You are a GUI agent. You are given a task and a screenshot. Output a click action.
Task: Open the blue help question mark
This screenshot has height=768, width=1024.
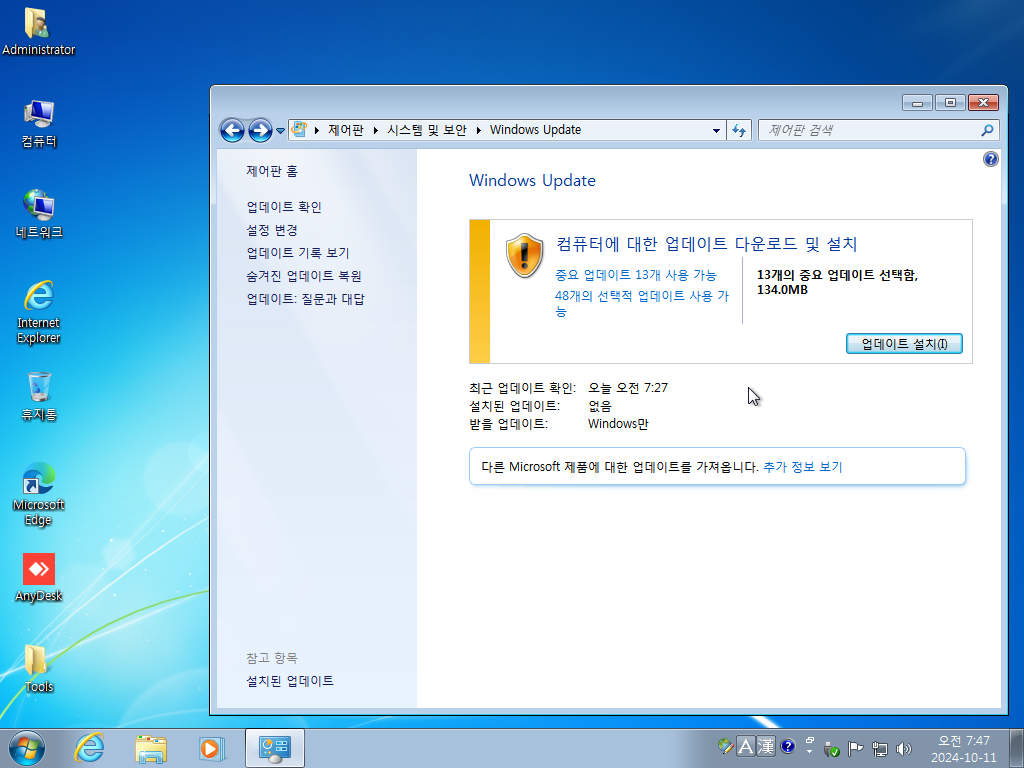990,159
